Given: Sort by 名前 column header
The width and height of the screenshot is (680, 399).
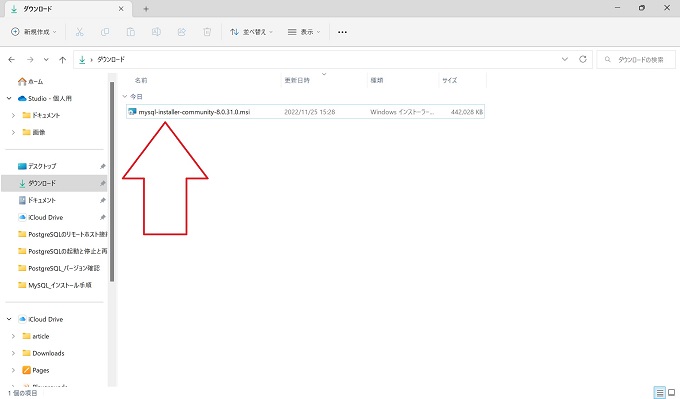Looking at the screenshot, I should pyautogui.click(x=141, y=80).
